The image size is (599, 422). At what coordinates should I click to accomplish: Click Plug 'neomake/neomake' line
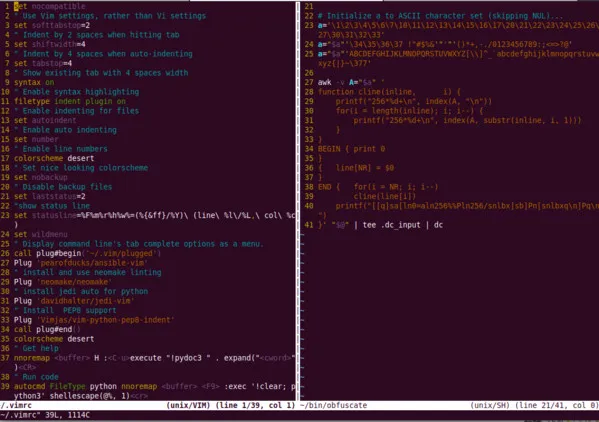click(63, 282)
